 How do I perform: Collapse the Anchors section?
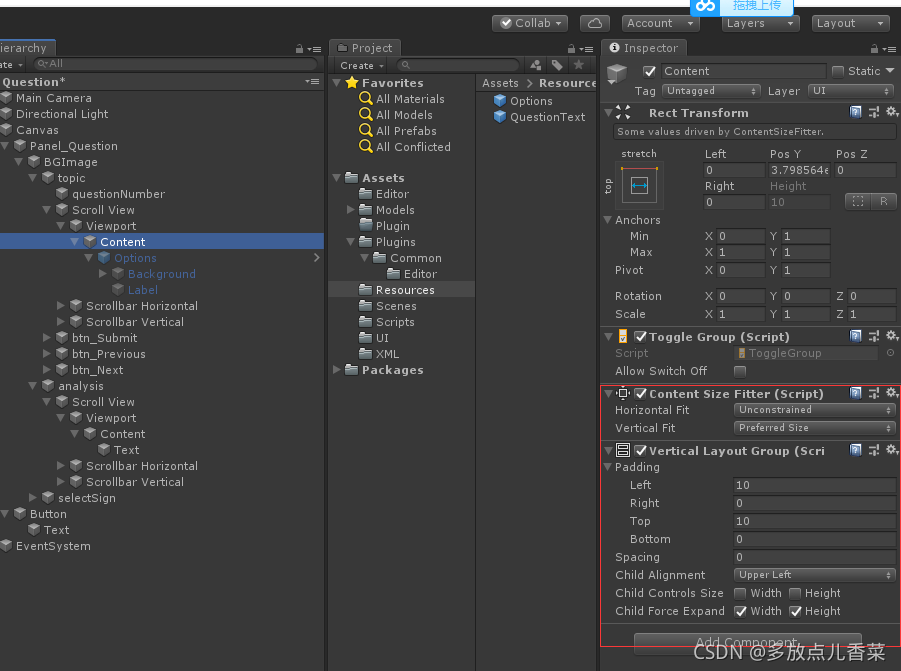tap(607, 219)
